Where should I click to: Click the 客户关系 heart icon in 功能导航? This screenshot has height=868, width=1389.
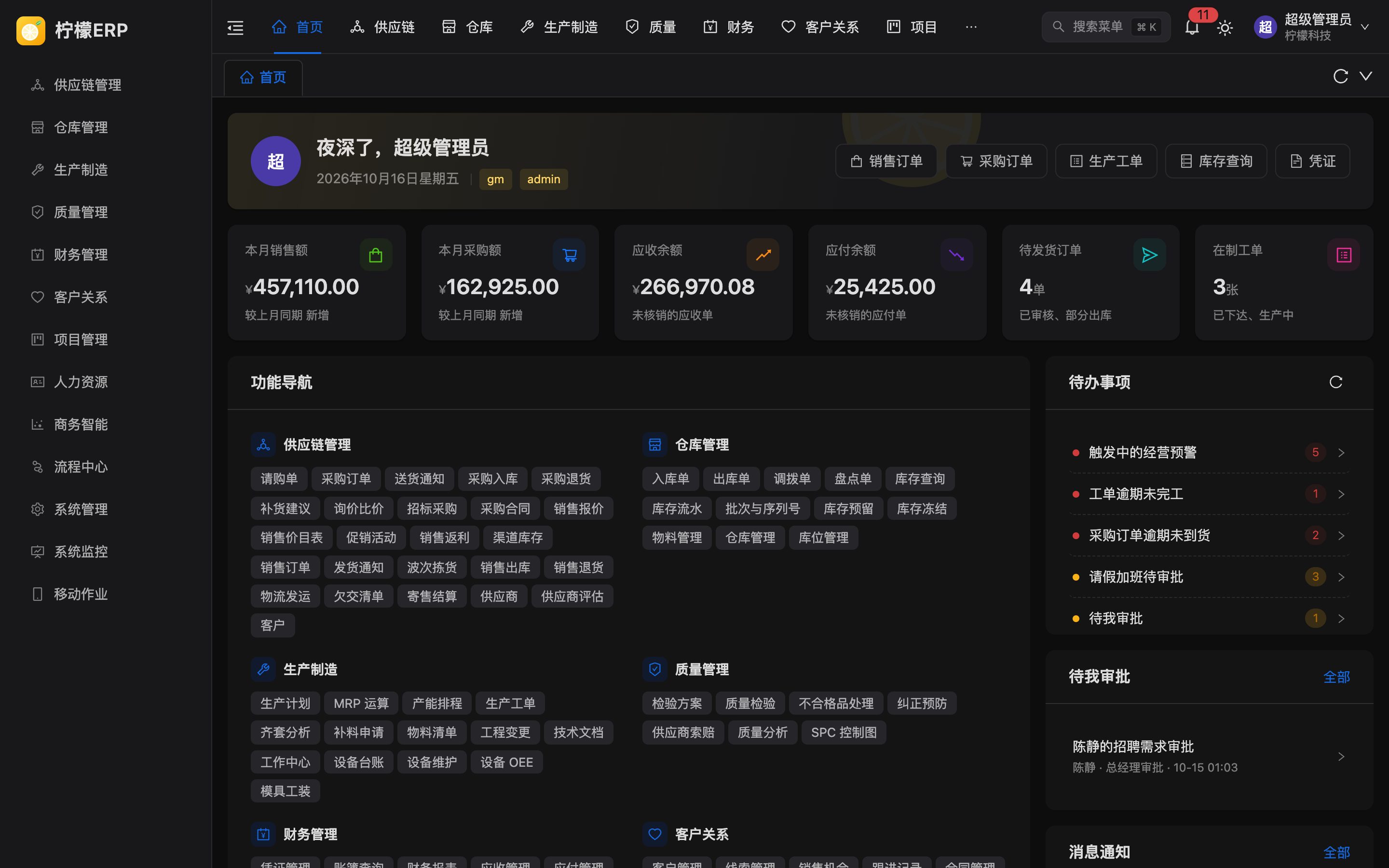(655, 834)
